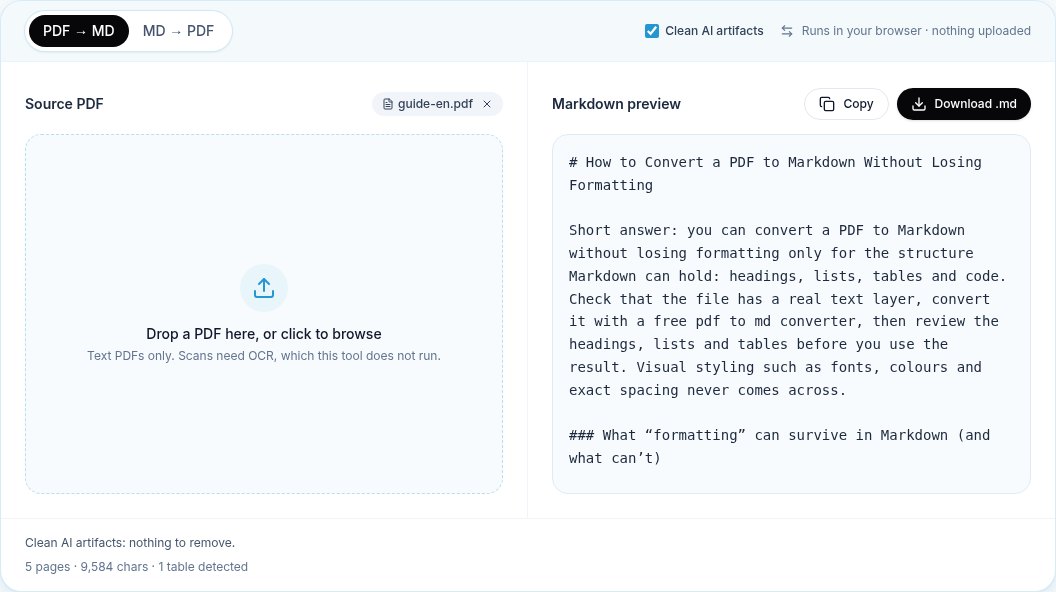
Task: Click the upload arrow icon in drop zone
Action: point(264,288)
